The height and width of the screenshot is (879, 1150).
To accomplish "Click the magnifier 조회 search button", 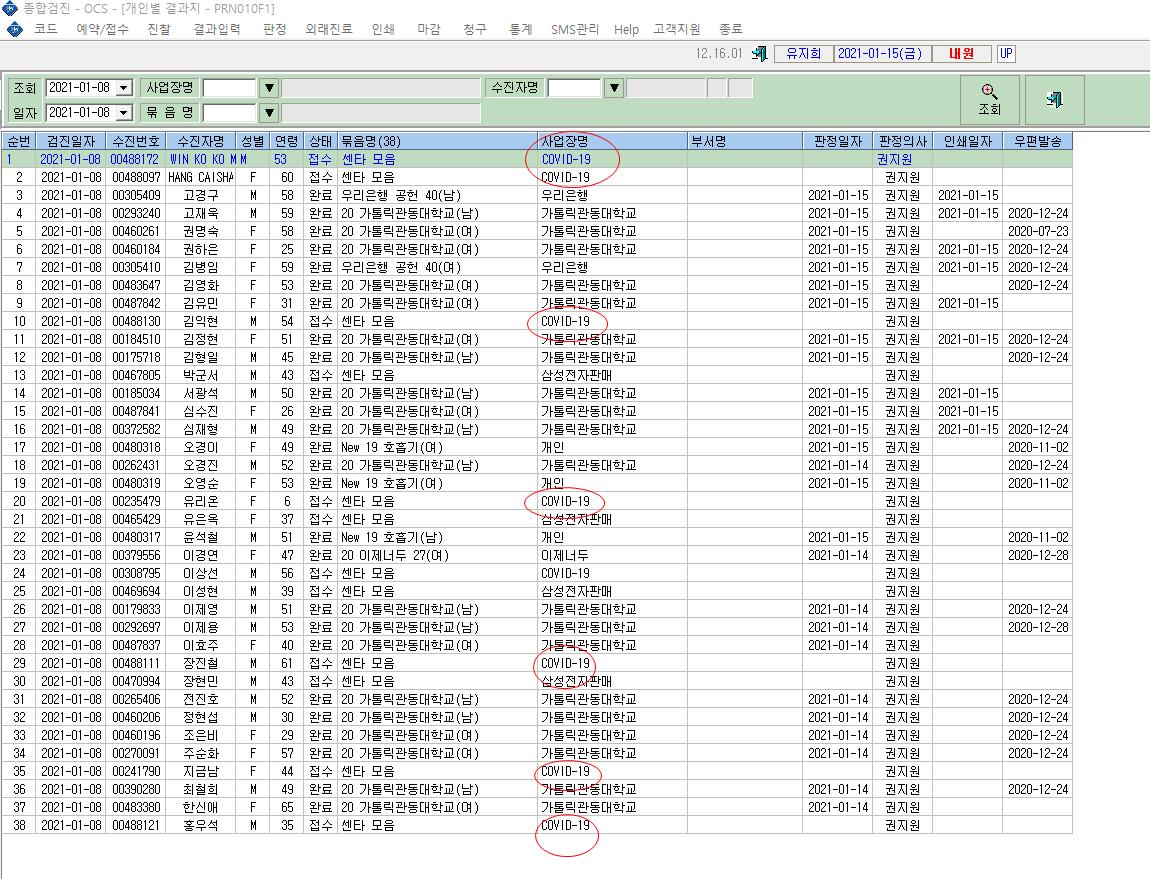I will coord(989,100).
